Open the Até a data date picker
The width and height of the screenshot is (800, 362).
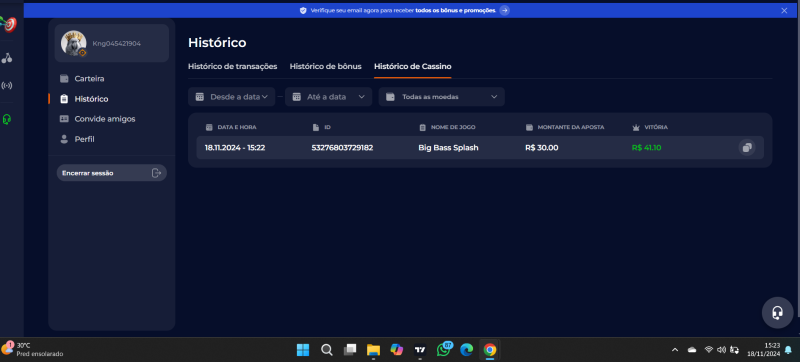coord(329,97)
